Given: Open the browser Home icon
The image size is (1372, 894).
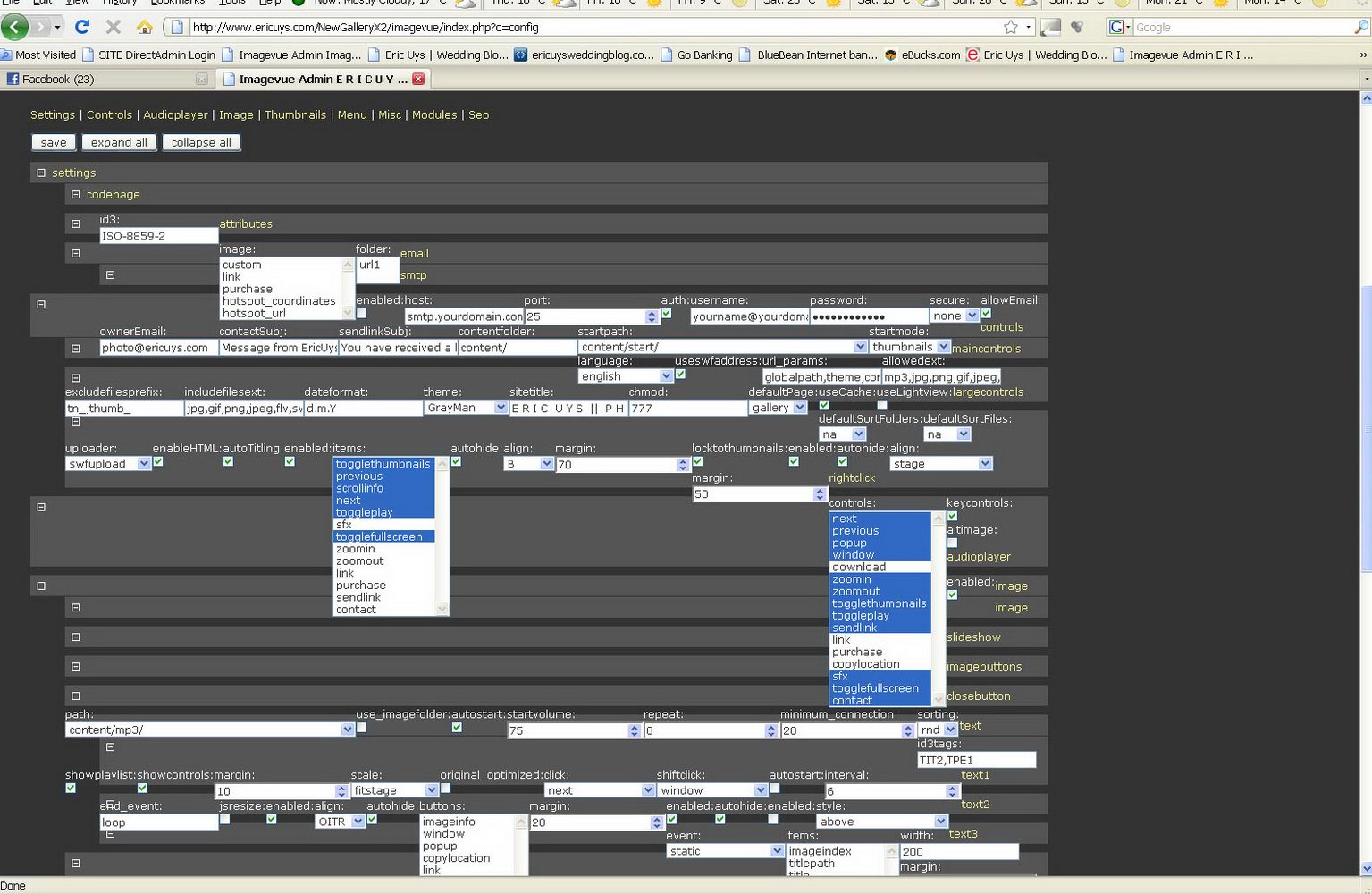Looking at the screenshot, I should pos(144,27).
